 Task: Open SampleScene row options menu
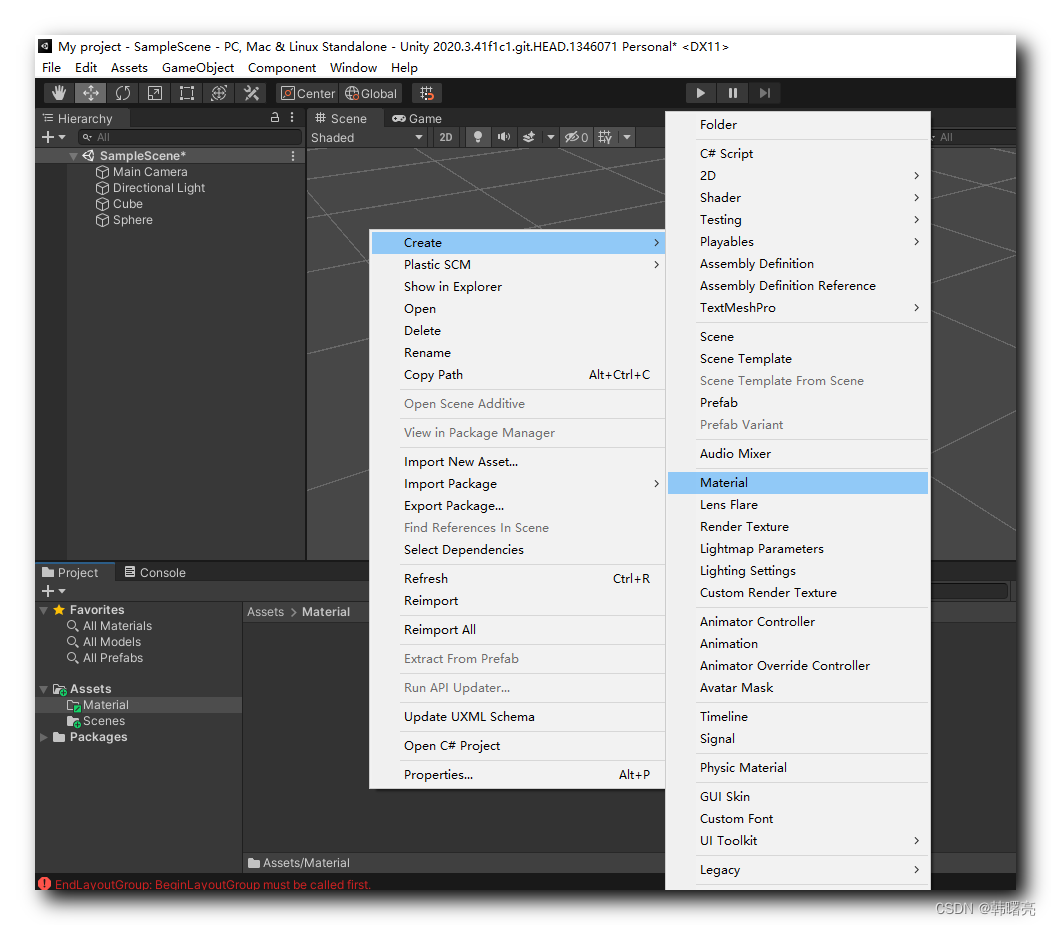point(293,156)
